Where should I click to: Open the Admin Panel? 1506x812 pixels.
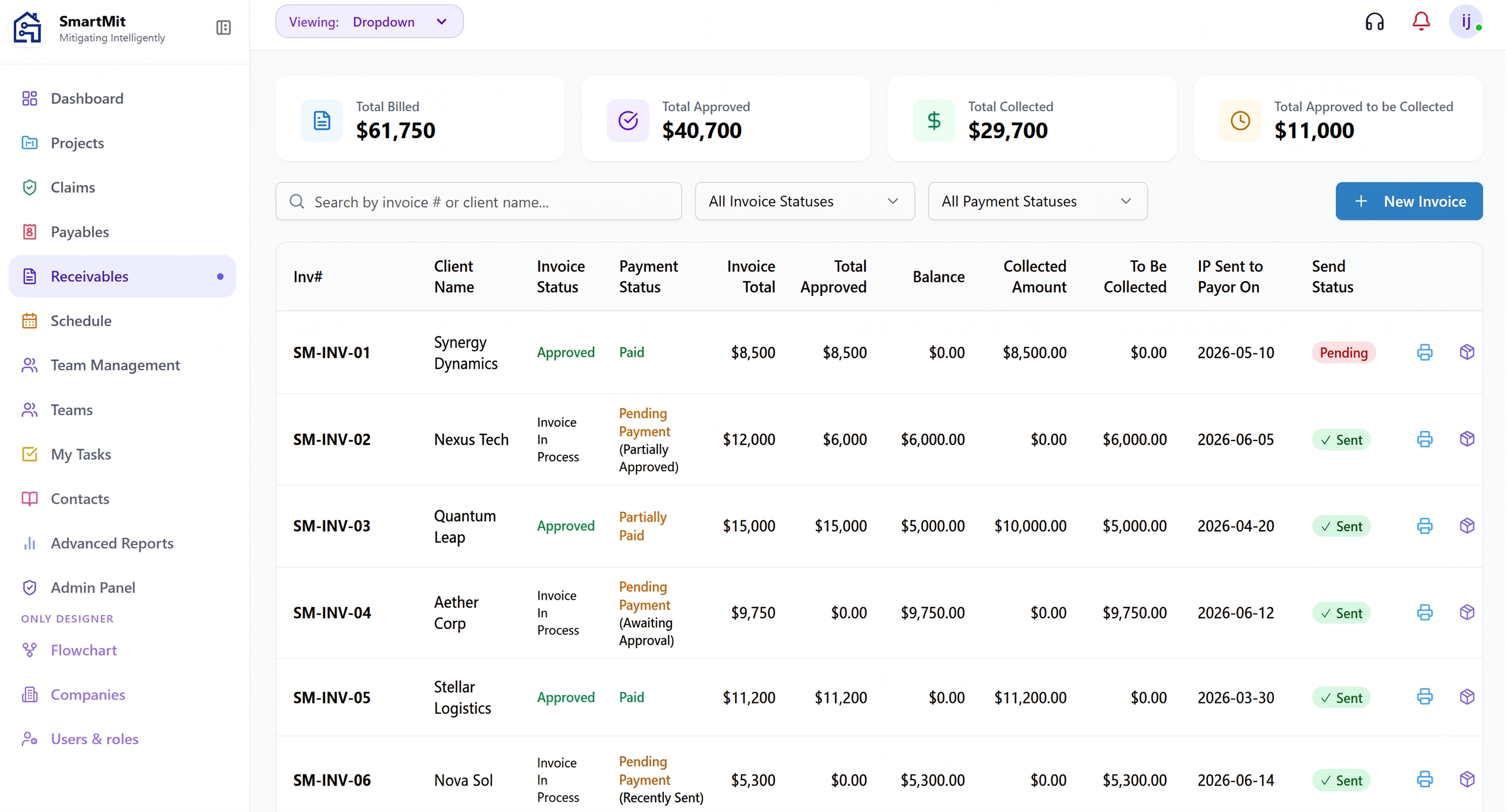122,588
